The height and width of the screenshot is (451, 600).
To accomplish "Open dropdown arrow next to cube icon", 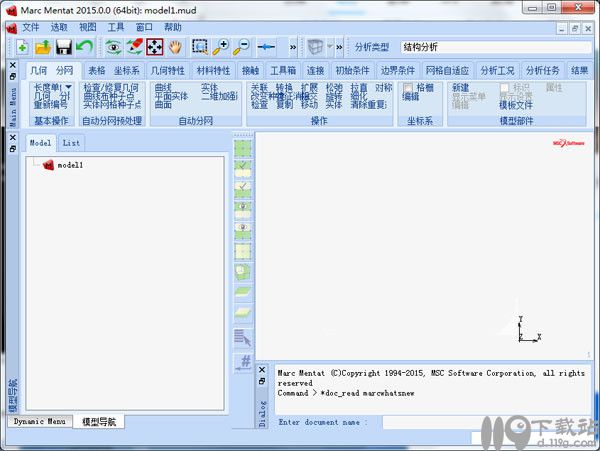I will 329,46.
